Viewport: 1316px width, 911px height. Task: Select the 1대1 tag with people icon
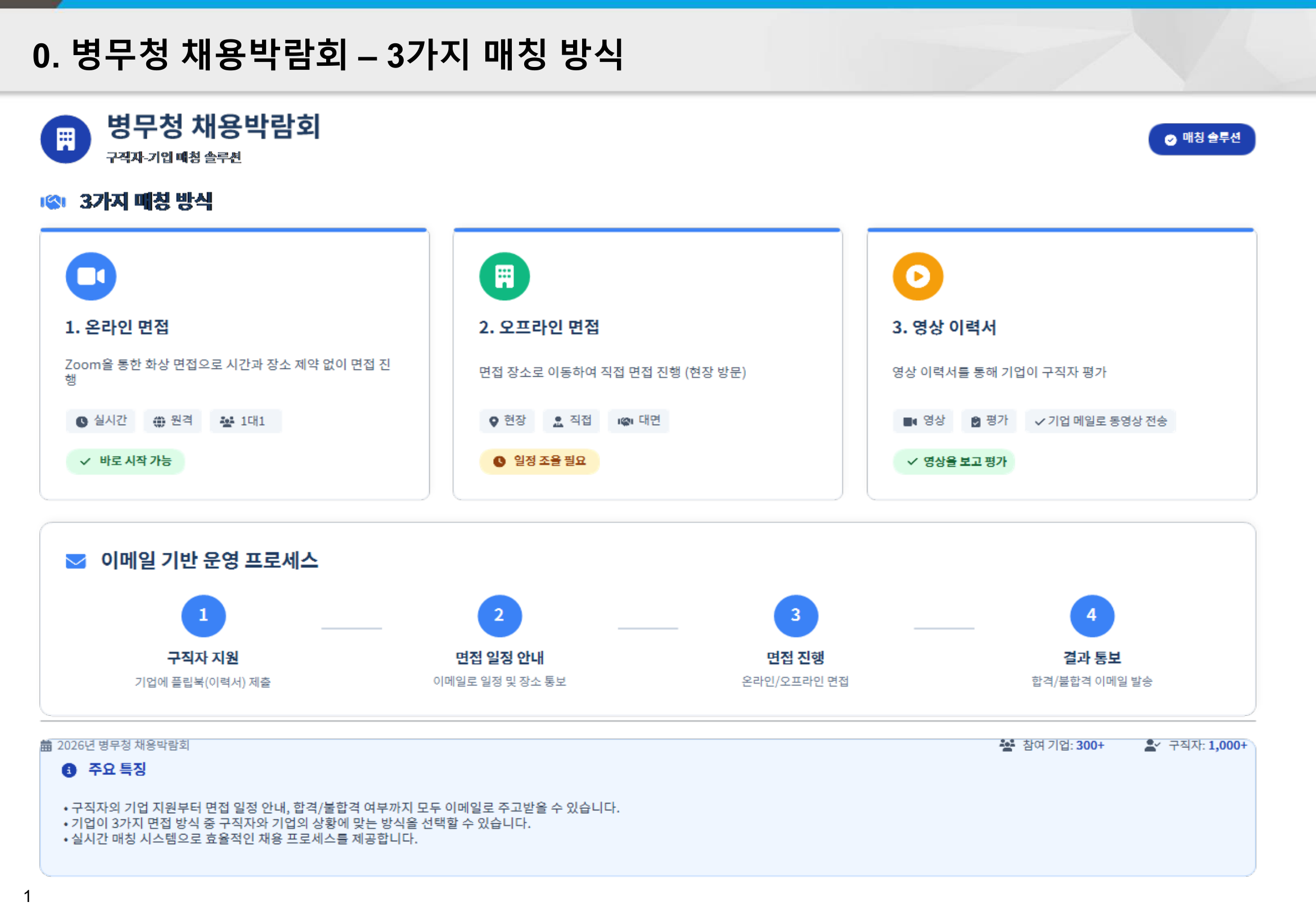point(245,421)
